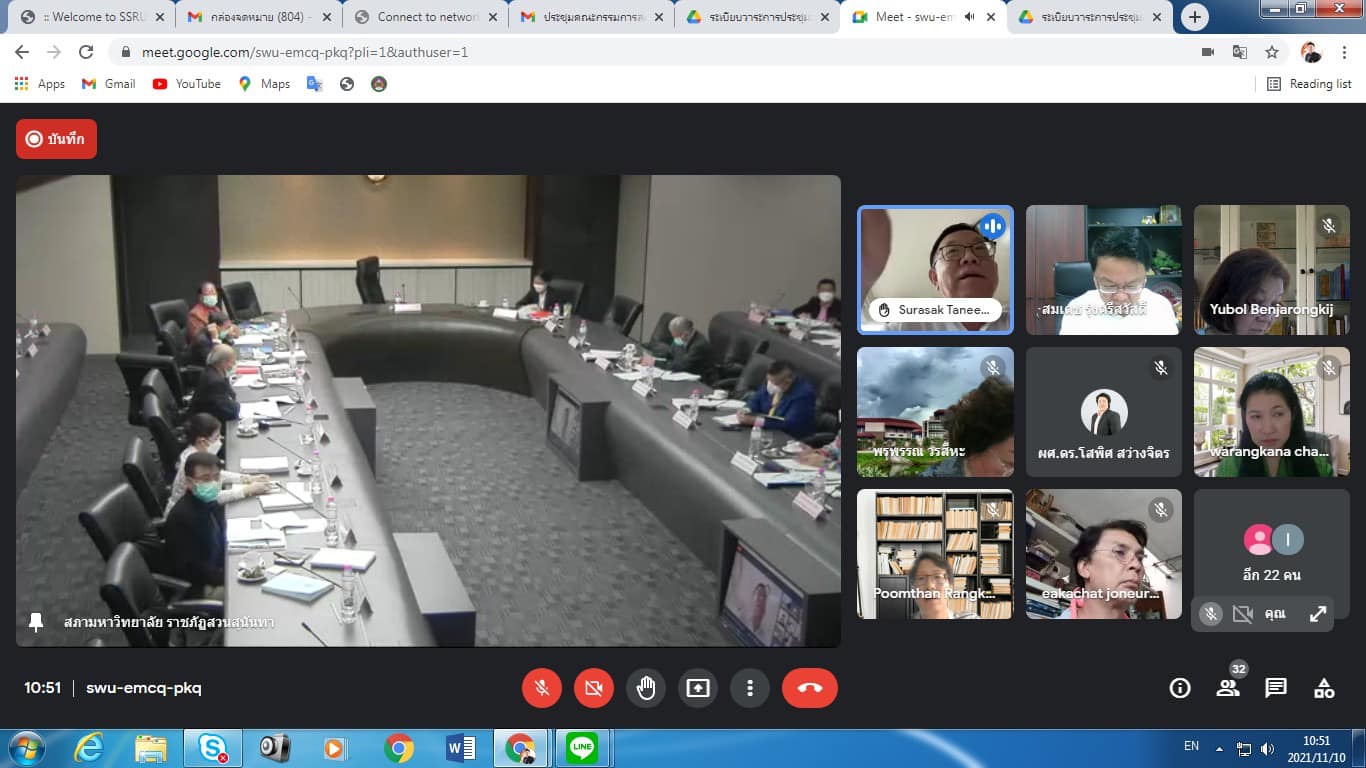Toggle the camera button in bottom bar

594,688
